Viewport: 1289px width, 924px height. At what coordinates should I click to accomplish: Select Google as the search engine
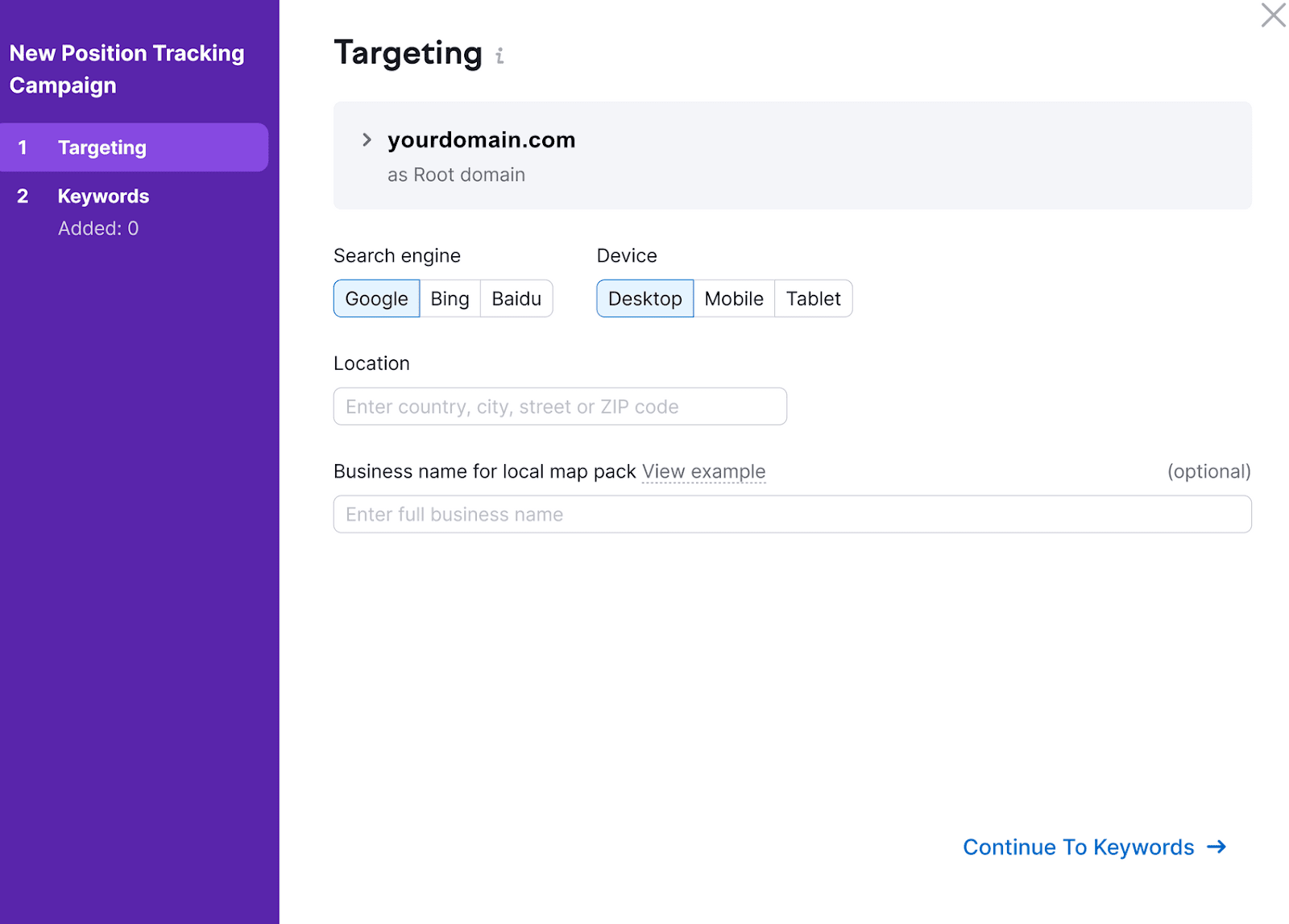click(x=376, y=298)
